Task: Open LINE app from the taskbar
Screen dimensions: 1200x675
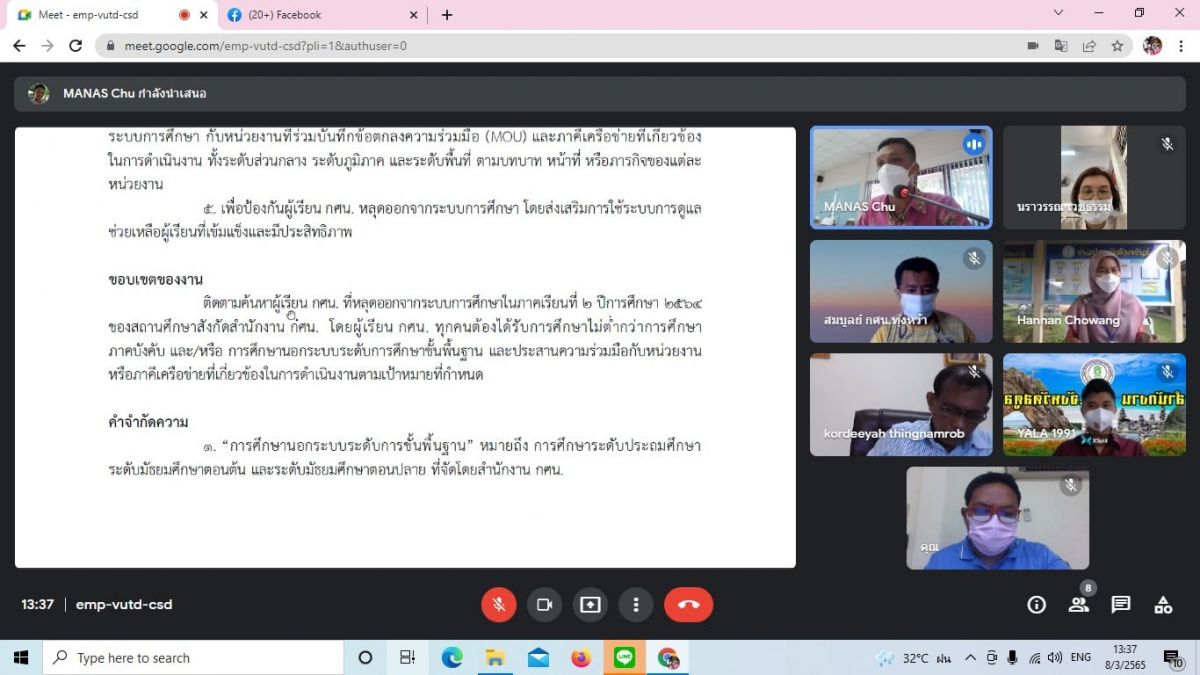Action: 625,657
